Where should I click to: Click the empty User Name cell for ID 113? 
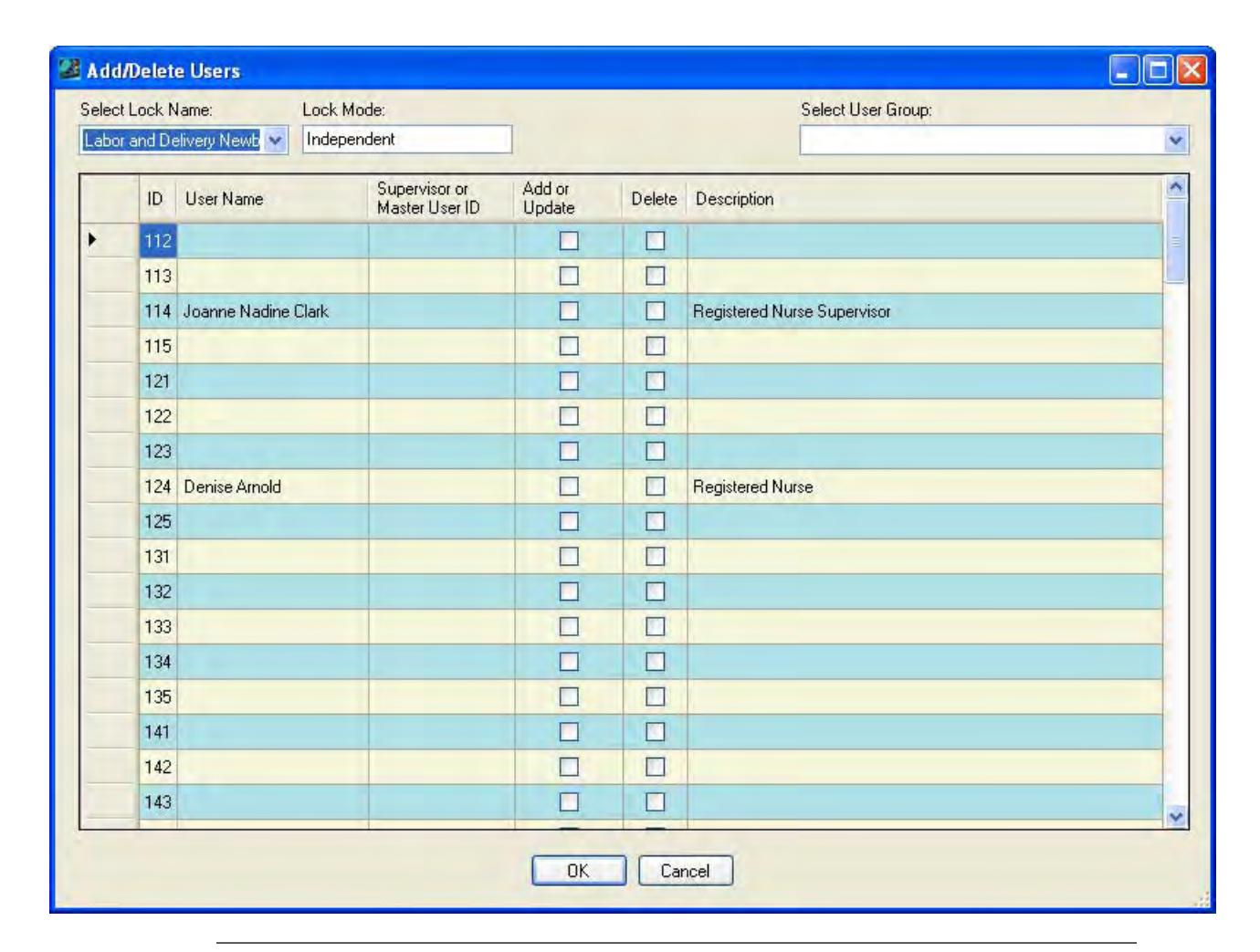tap(272, 276)
